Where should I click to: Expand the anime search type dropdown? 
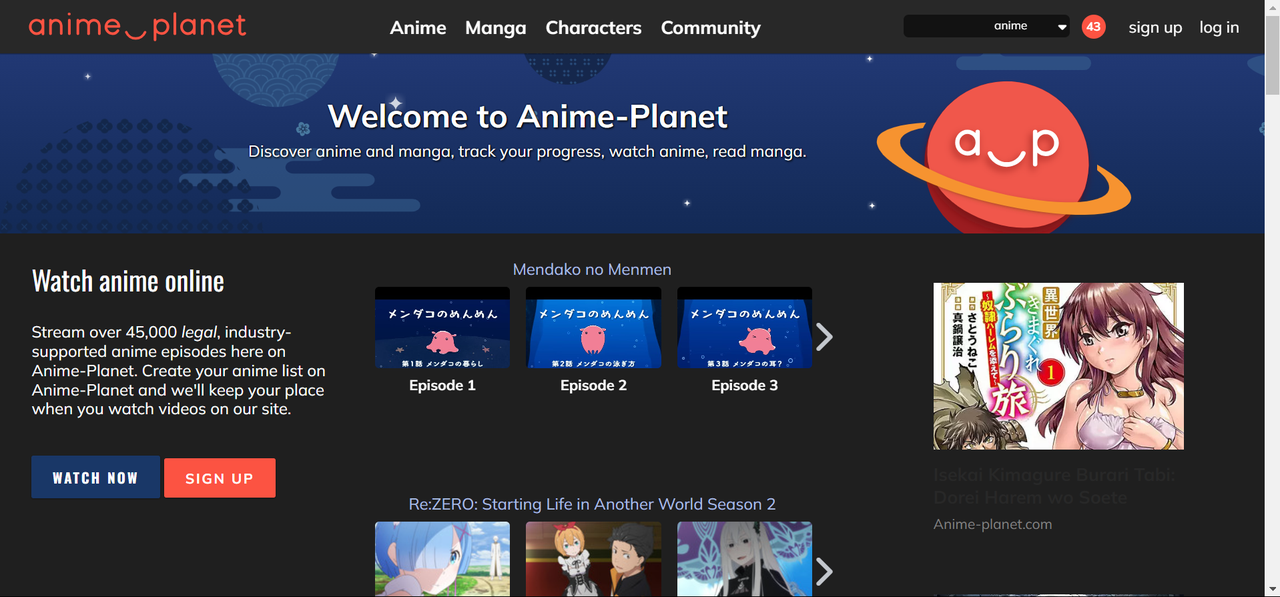[1030, 26]
